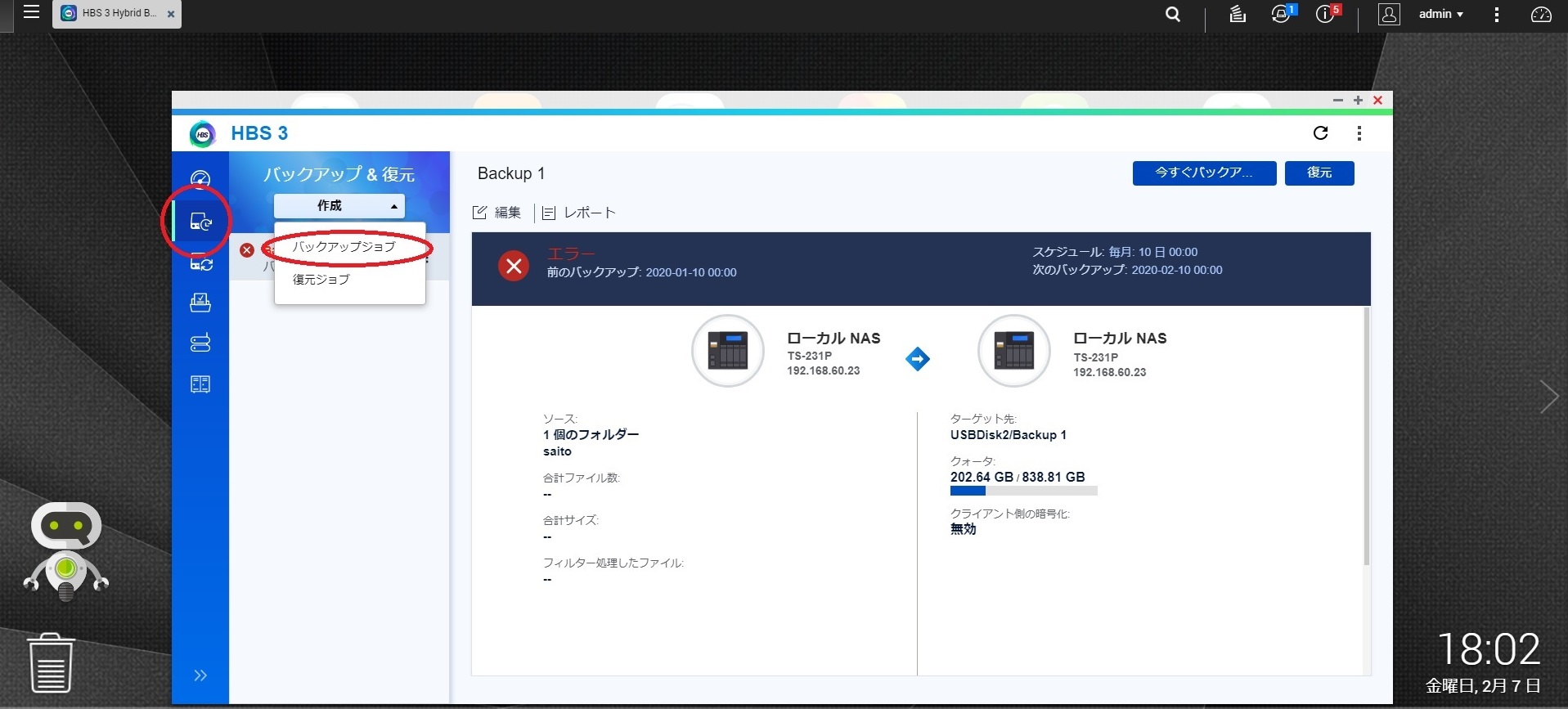Open the dashboard gauge icon in the top bar
1568x709 pixels.
tap(1541, 14)
